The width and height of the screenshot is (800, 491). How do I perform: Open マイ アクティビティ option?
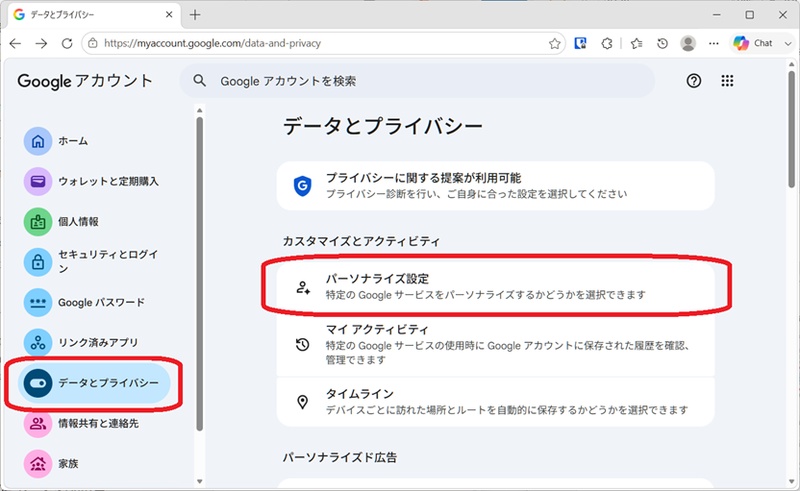click(x=495, y=345)
